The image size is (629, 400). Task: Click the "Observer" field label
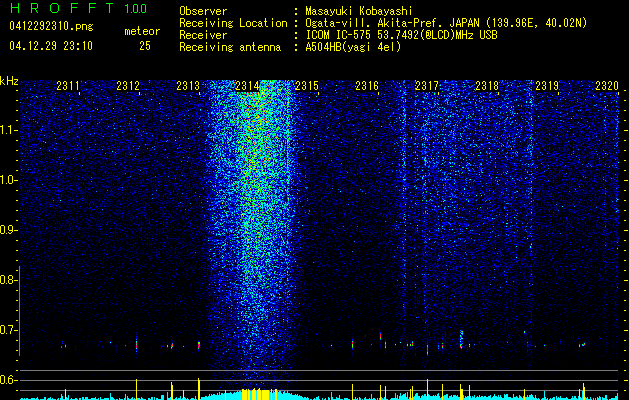(x=203, y=11)
